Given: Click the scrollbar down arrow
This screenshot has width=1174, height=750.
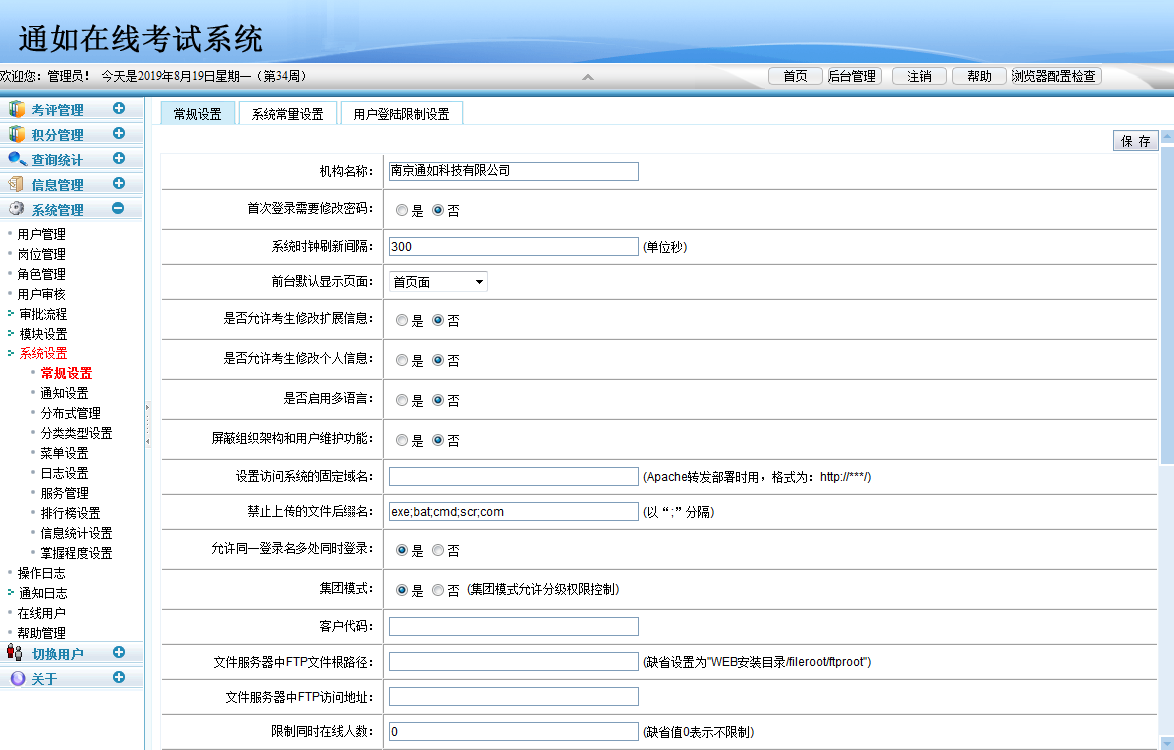Looking at the screenshot, I should (x=1167, y=743).
